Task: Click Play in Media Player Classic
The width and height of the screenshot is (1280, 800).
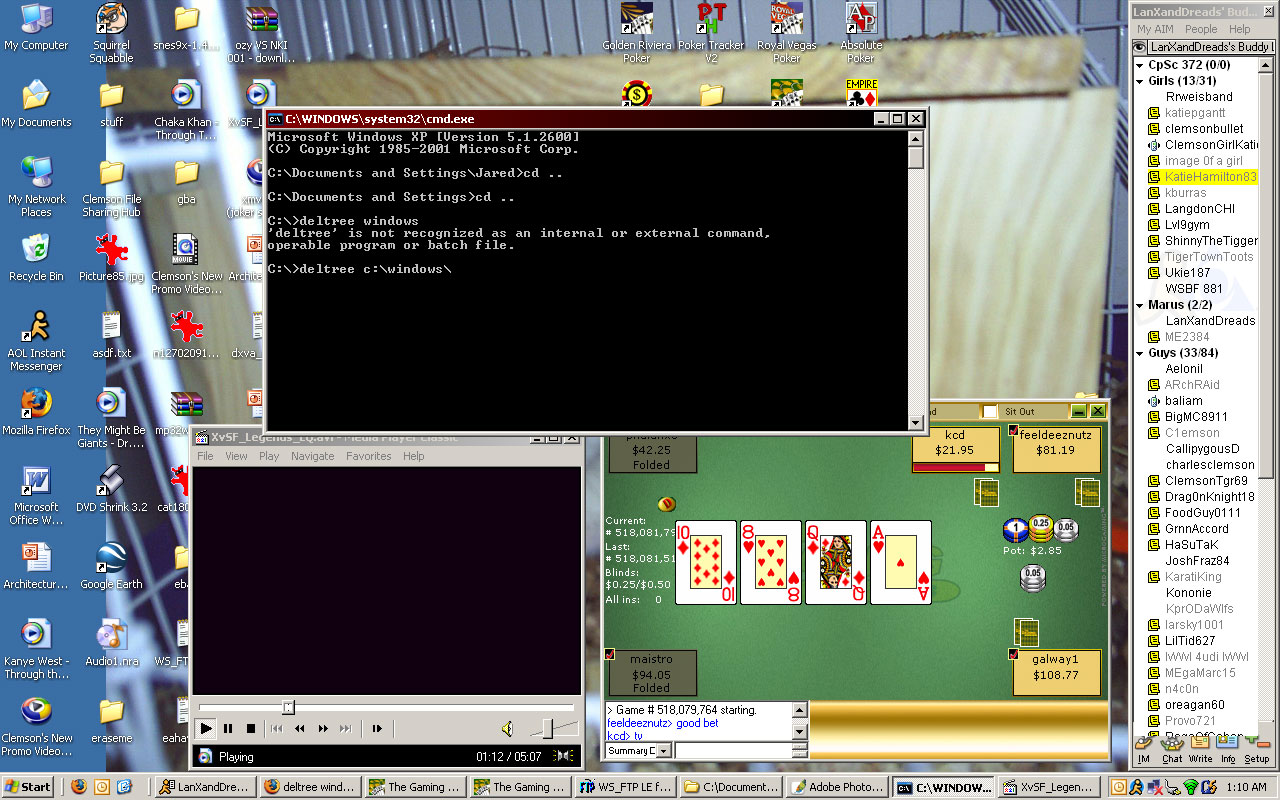Action: point(206,729)
